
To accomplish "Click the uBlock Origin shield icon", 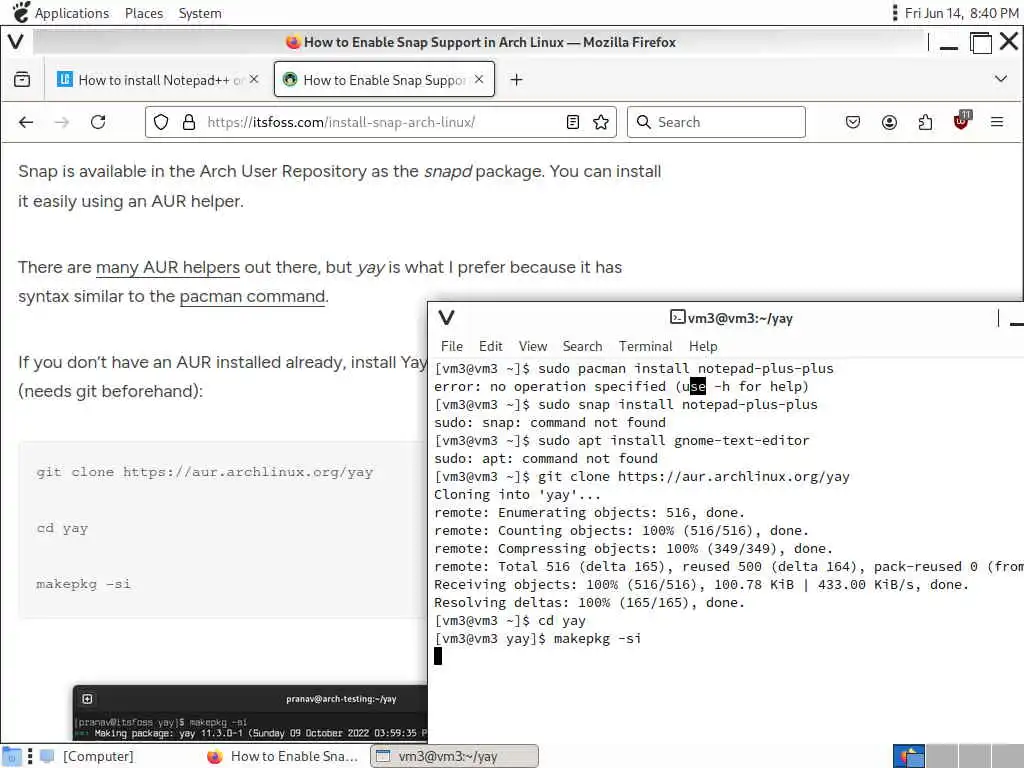I will tap(961, 121).
